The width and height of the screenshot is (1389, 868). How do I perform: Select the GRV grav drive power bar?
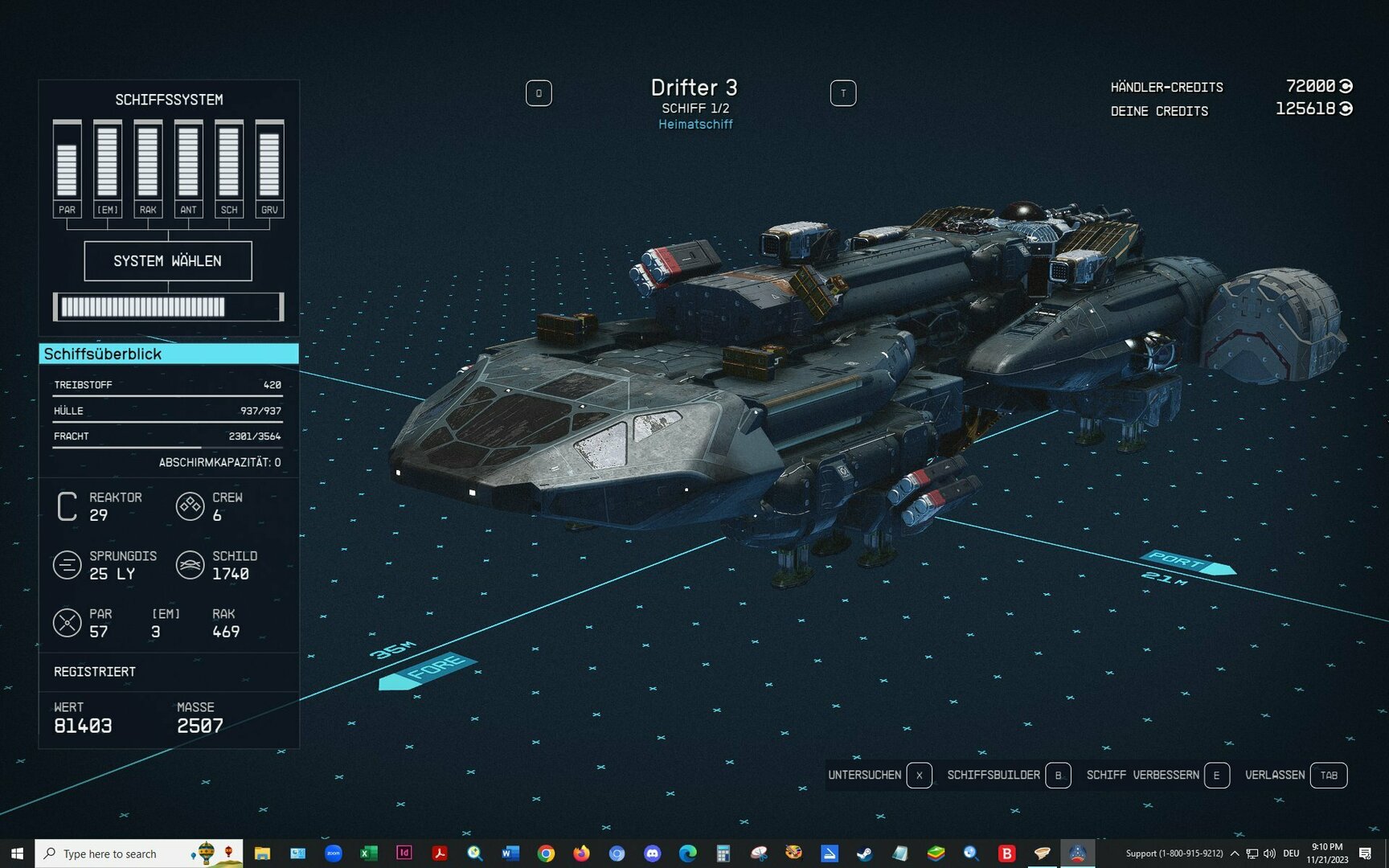point(269,168)
